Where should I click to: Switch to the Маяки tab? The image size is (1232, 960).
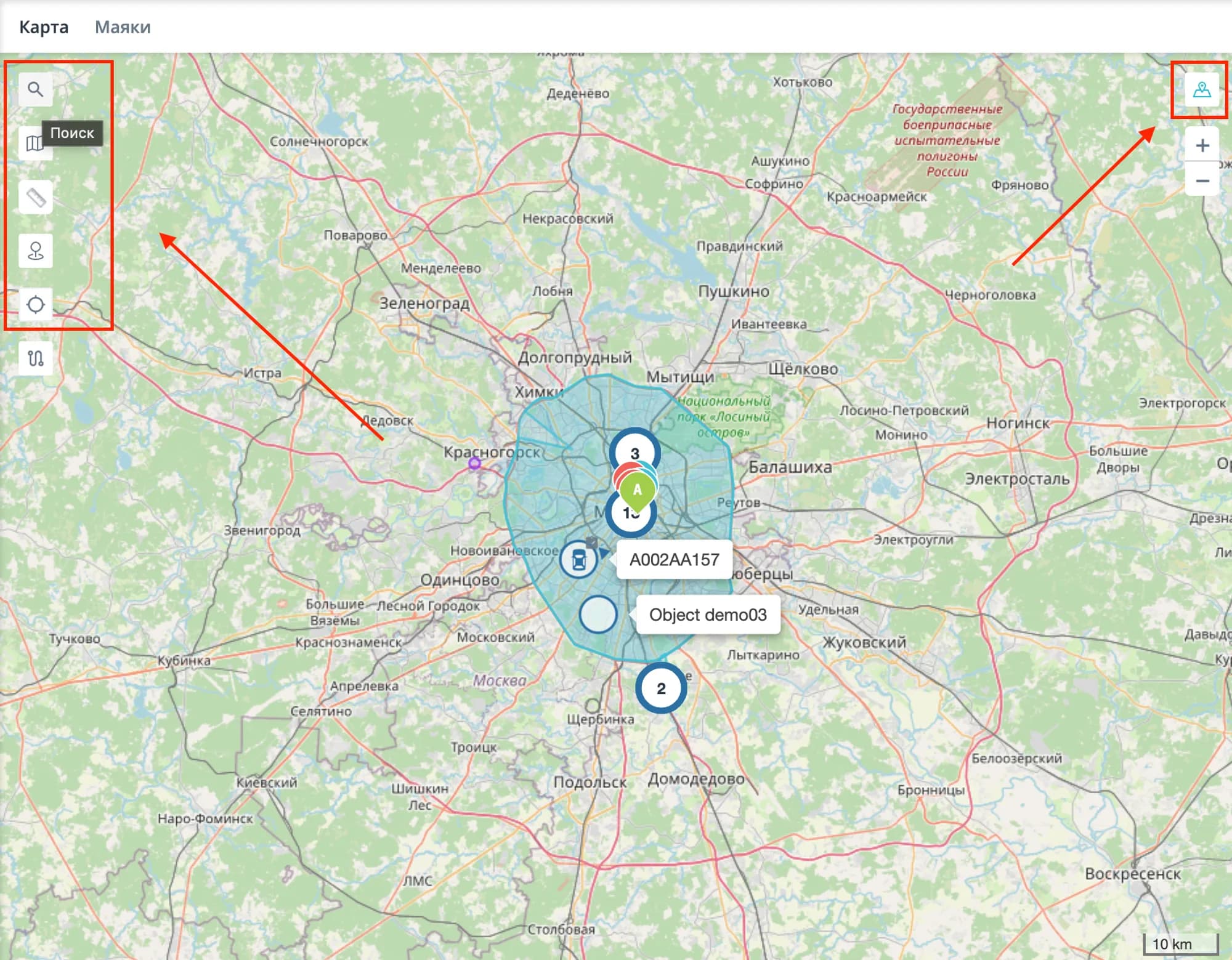tap(123, 27)
